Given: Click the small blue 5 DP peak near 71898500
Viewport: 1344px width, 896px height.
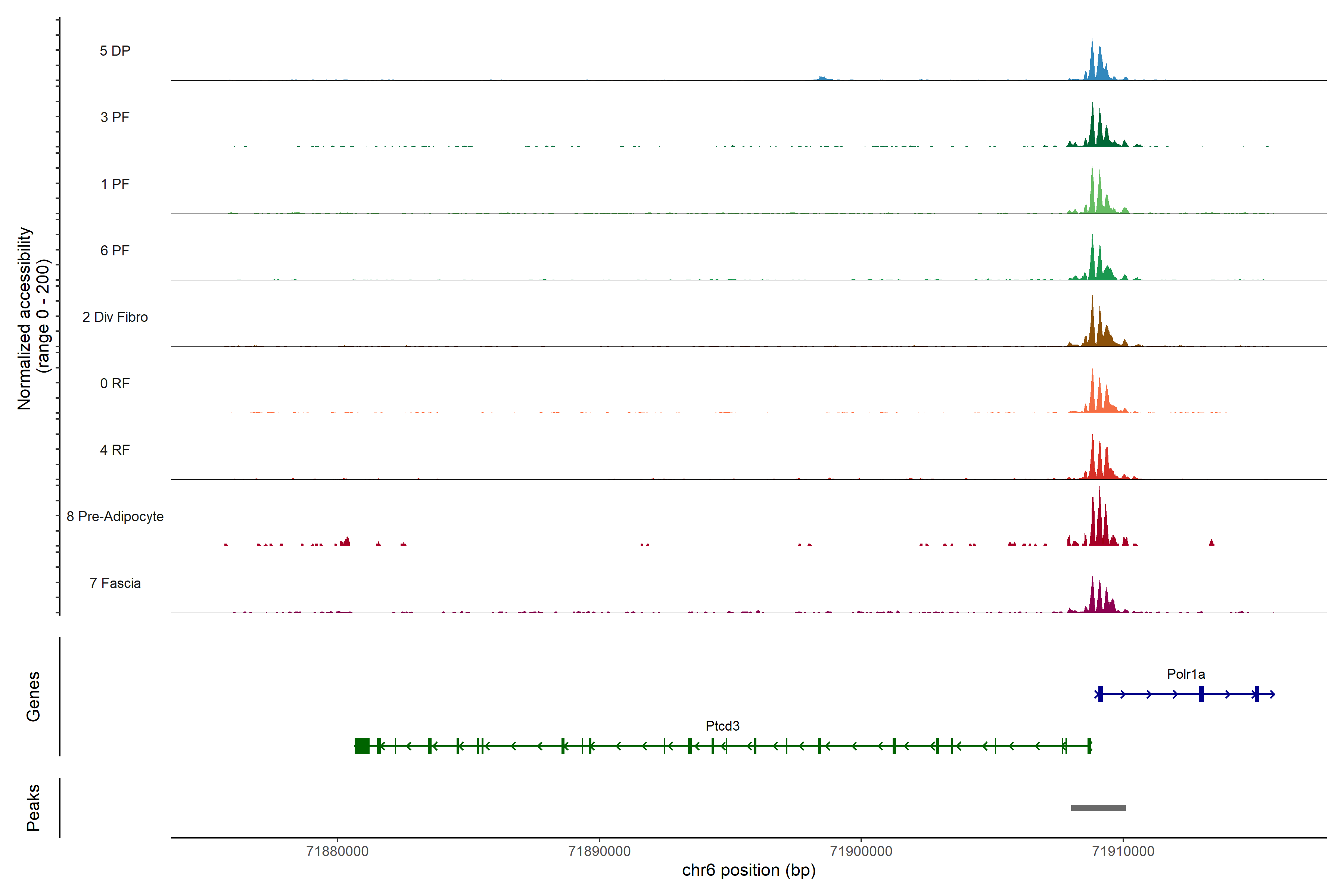Looking at the screenshot, I should point(822,78).
